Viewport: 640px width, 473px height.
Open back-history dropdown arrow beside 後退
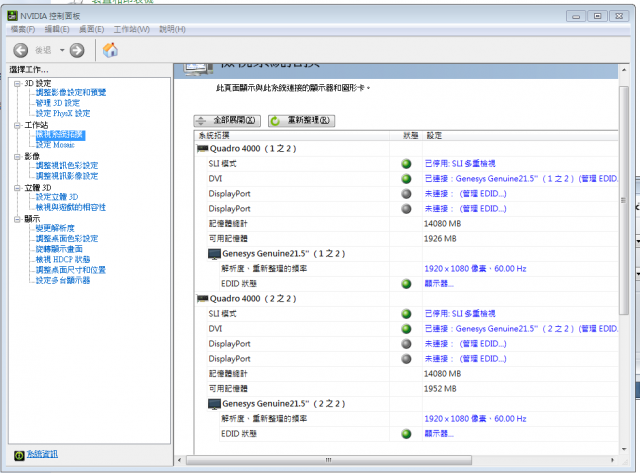(62, 51)
